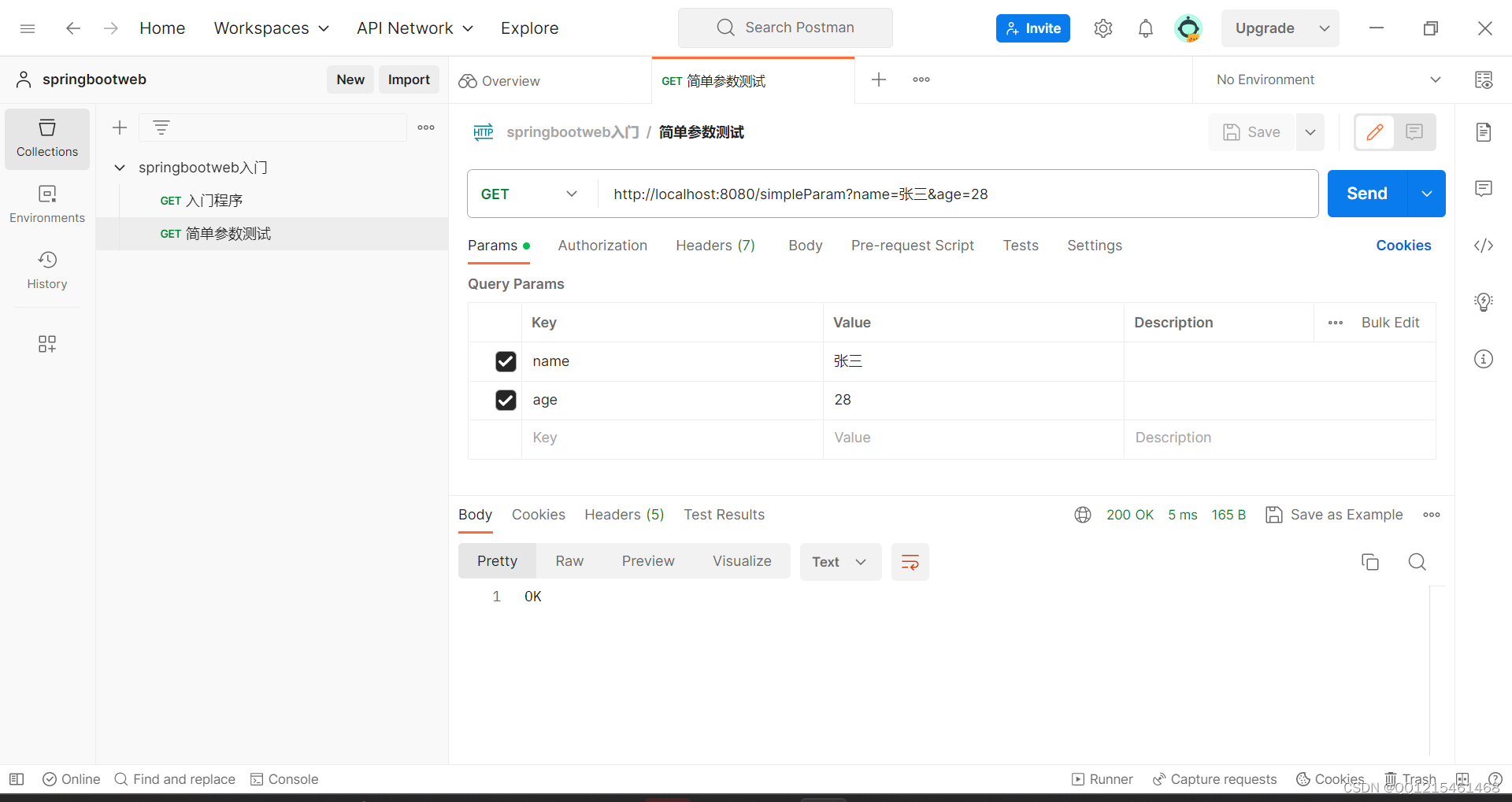Open the Tests tab
This screenshot has height=802, width=1512.
pyautogui.click(x=1021, y=246)
